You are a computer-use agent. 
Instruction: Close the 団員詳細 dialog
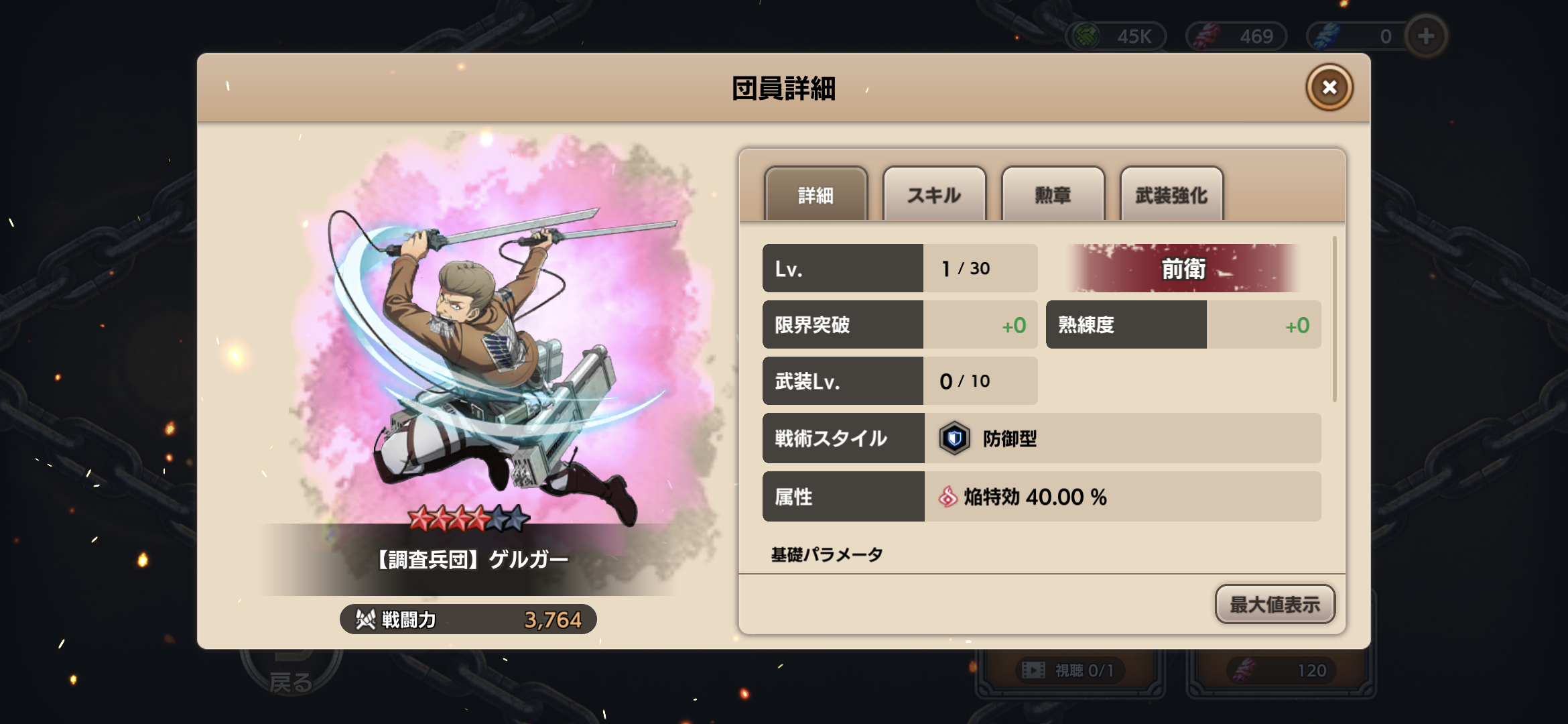pyautogui.click(x=1329, y=87)
